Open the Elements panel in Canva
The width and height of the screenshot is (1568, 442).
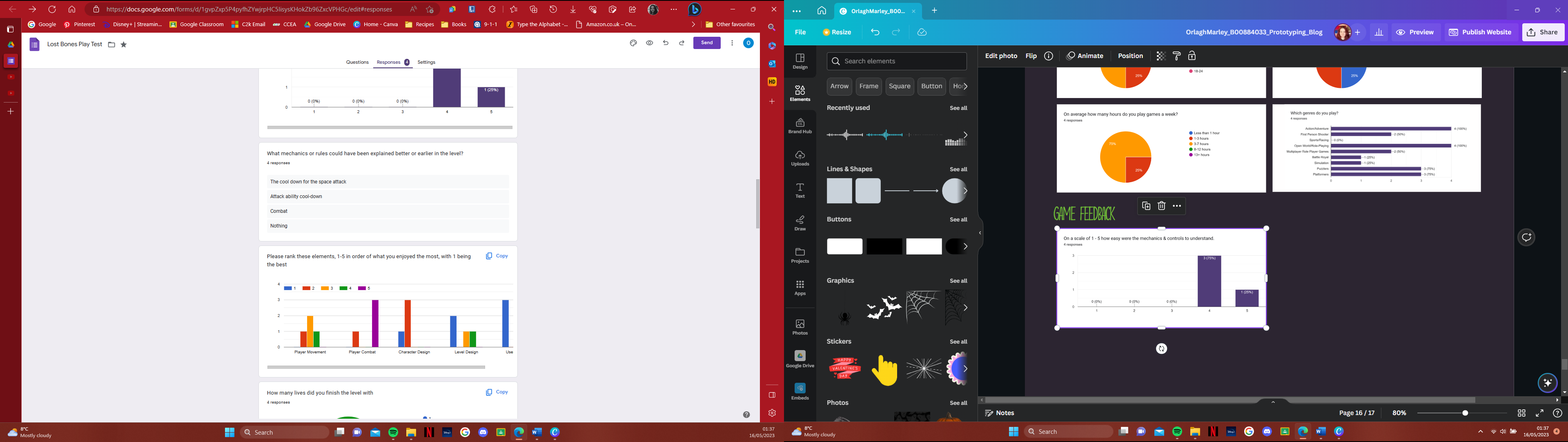coord(800,93)
